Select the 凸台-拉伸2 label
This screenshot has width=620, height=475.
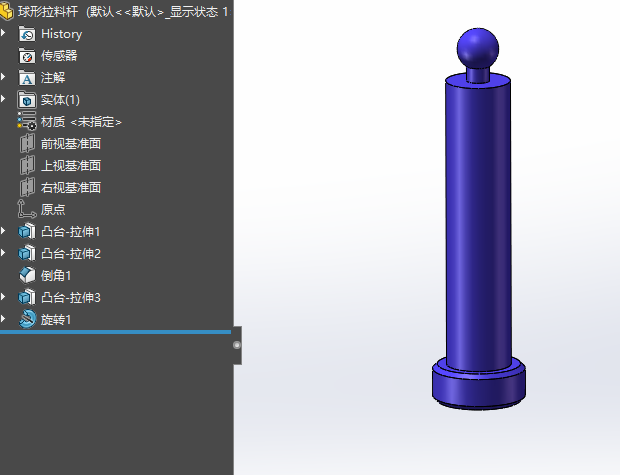[x=71, y=254]
